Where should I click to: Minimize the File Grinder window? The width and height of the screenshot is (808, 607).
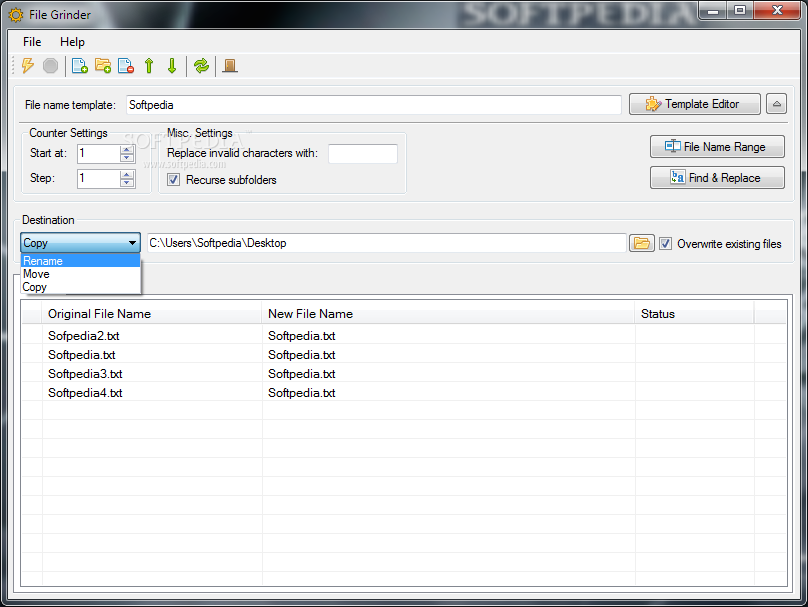[713, 11]
